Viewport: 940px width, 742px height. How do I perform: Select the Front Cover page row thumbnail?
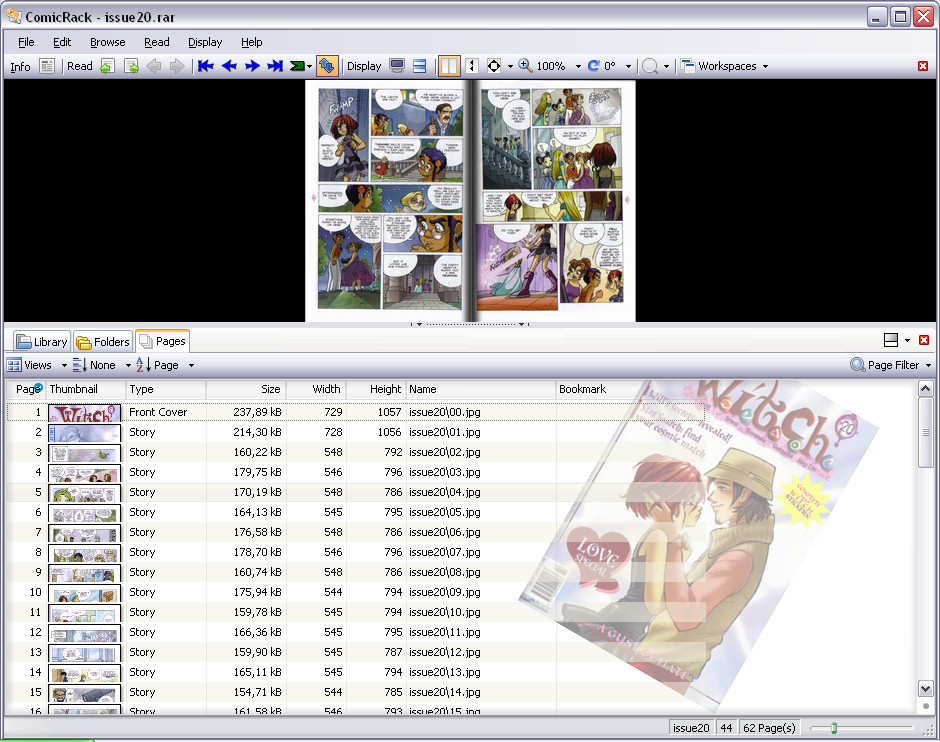pyautogui.click(x=84, y=412)
